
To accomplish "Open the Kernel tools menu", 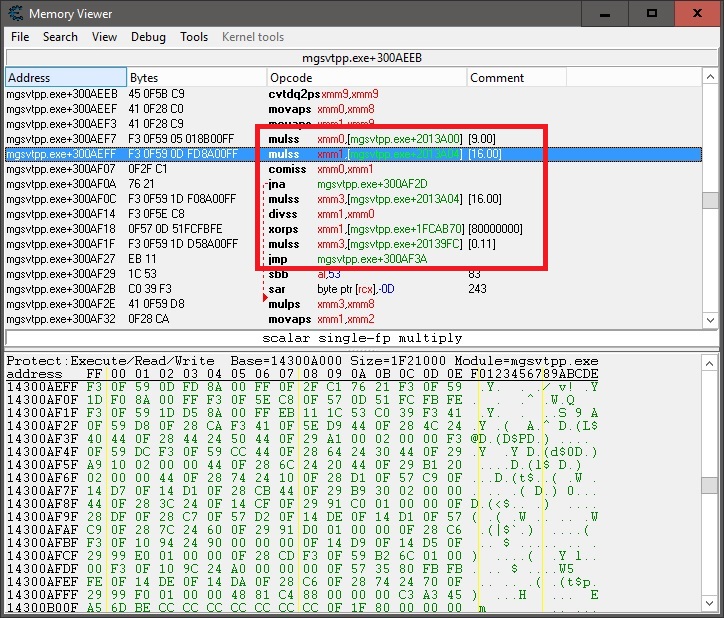I will pyautogui.click(x=253, y=37).
